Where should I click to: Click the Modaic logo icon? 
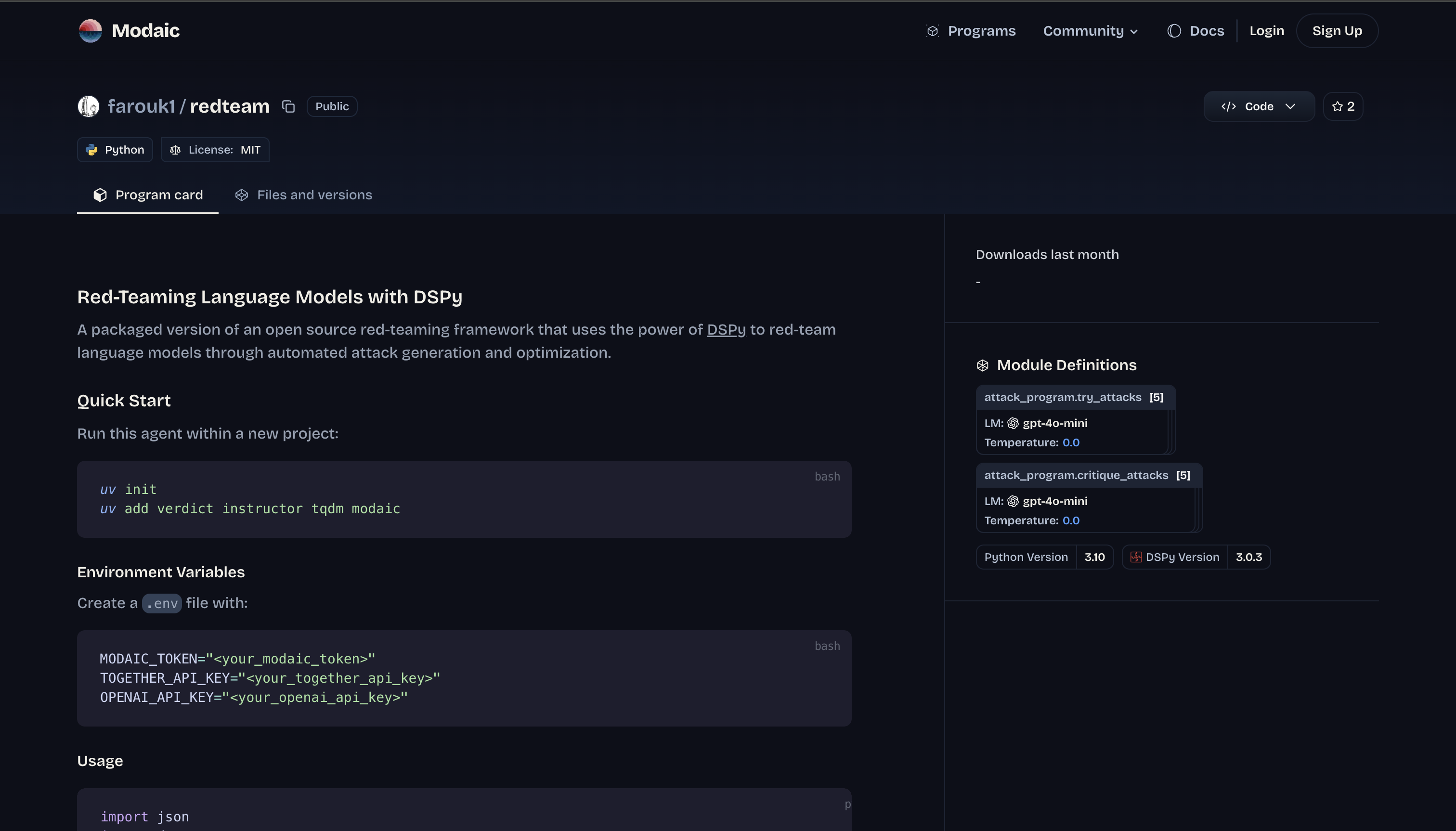[90, 30]
